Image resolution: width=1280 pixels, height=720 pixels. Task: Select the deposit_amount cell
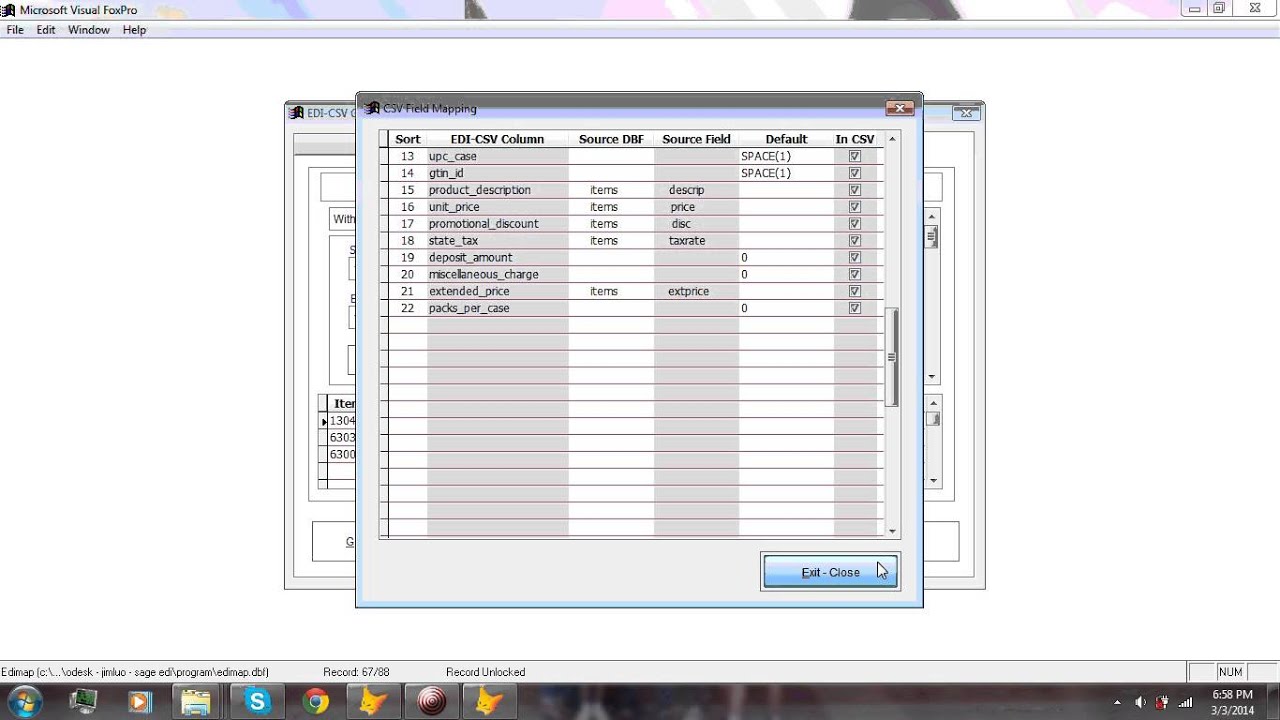497,258
